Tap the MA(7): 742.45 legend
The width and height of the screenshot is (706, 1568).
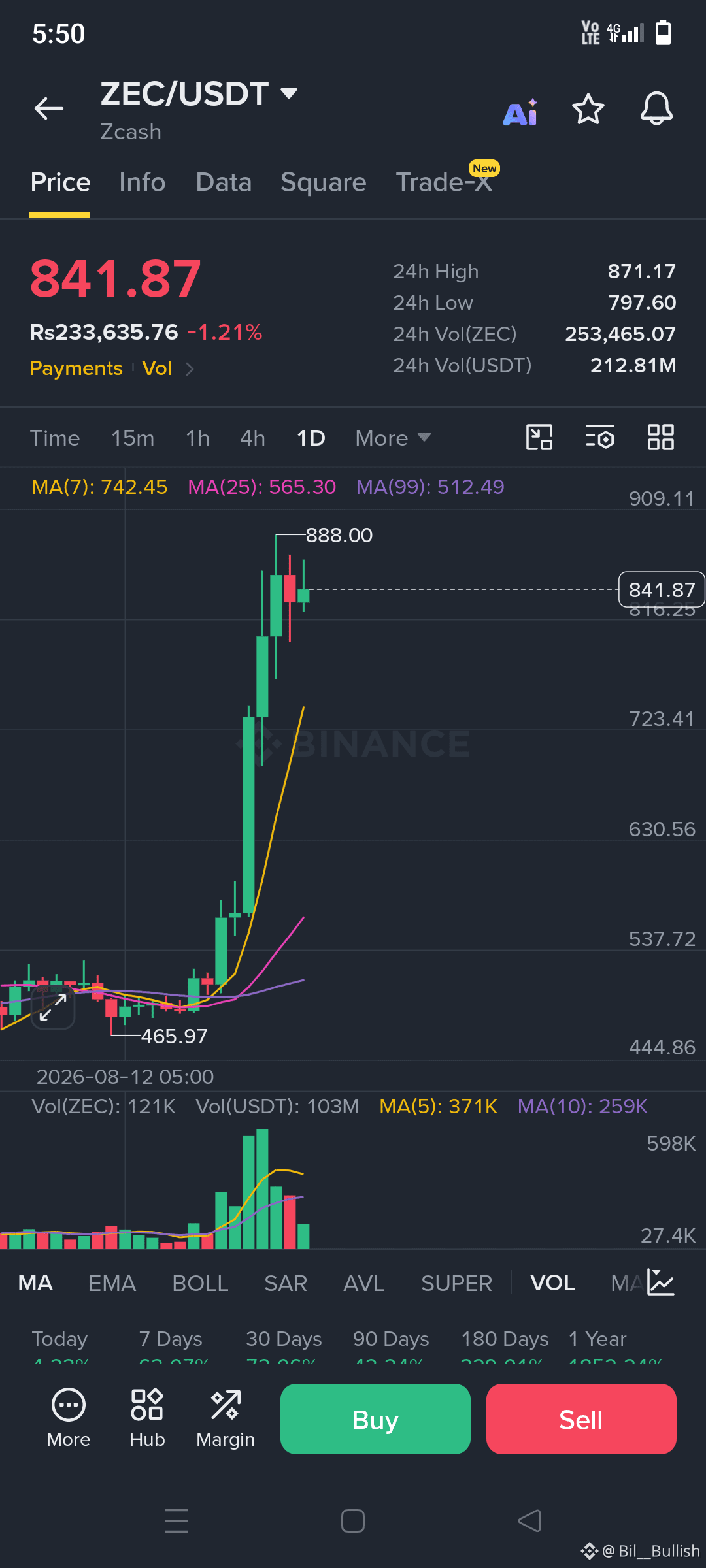(x=99, y=487)
